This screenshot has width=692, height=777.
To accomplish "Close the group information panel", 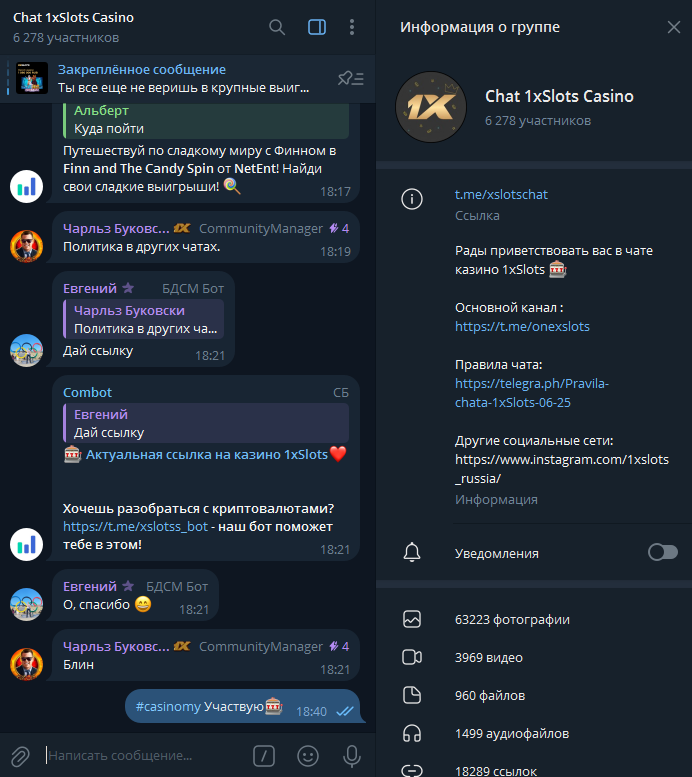I will coord(674,27).
